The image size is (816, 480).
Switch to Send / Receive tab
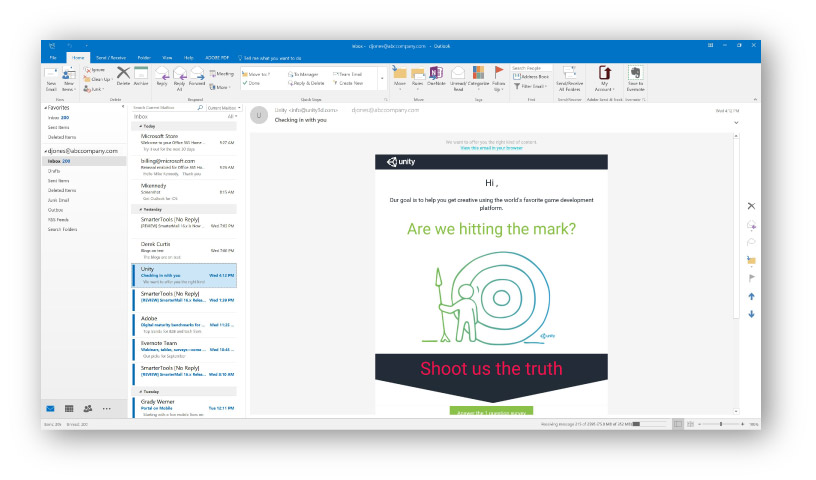click(111, 58)
